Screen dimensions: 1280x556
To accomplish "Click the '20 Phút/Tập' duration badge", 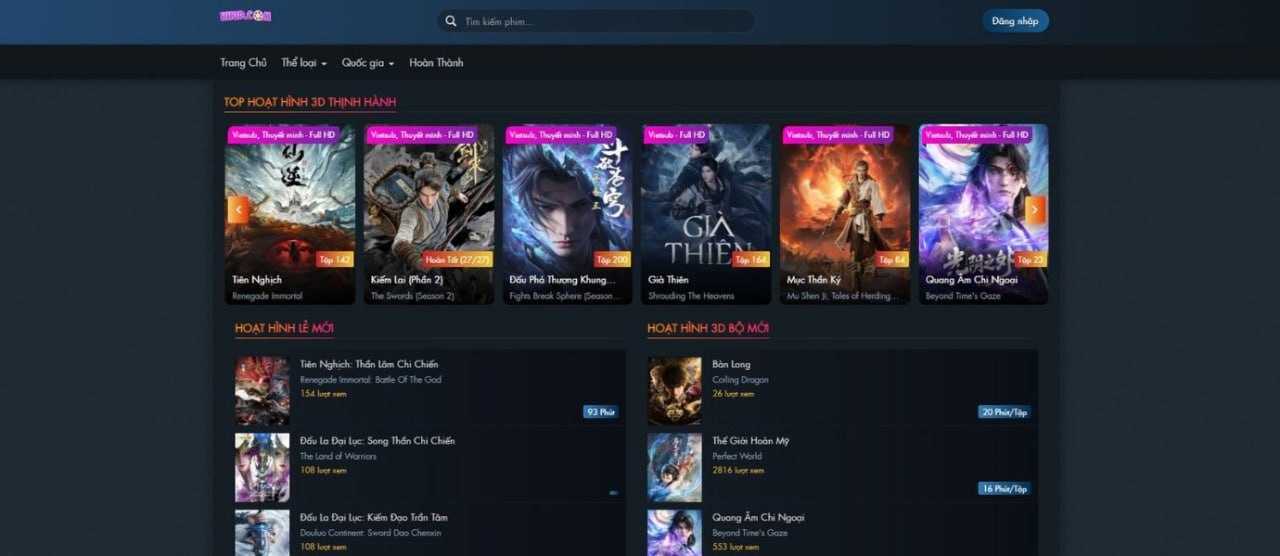I will point(1004,412).
